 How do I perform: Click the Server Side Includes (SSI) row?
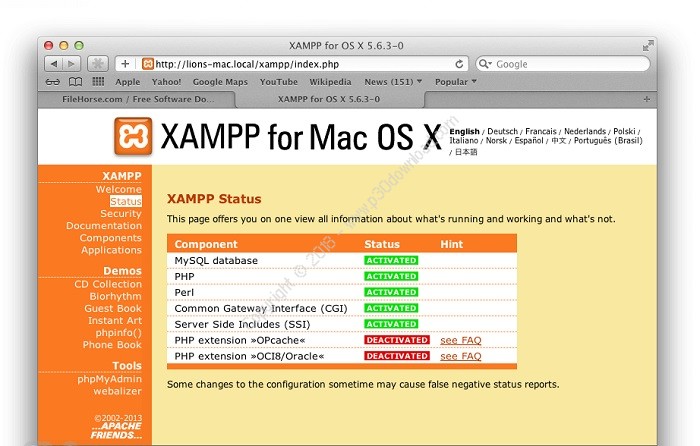342,325
